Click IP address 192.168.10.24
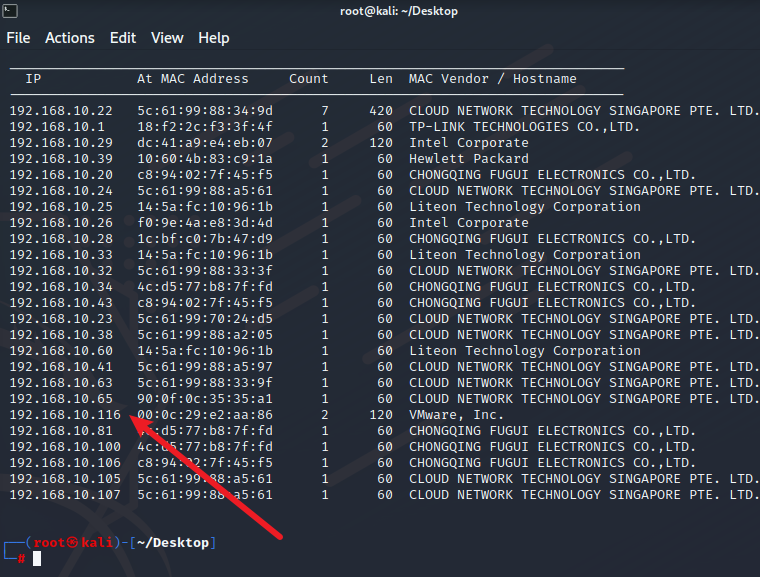The image size is (760, 577). click(x=61, y=191)
